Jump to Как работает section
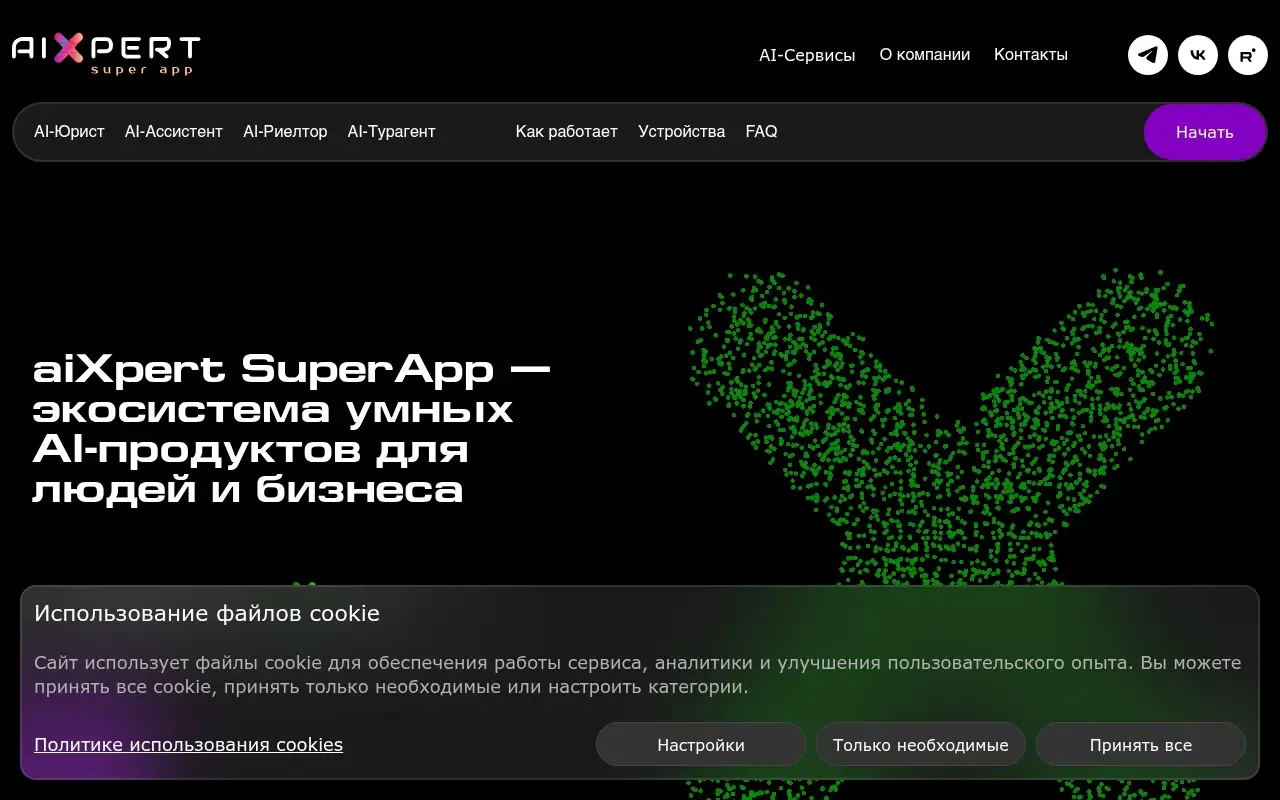This screenshot has height=800, width=1280. 567,132
